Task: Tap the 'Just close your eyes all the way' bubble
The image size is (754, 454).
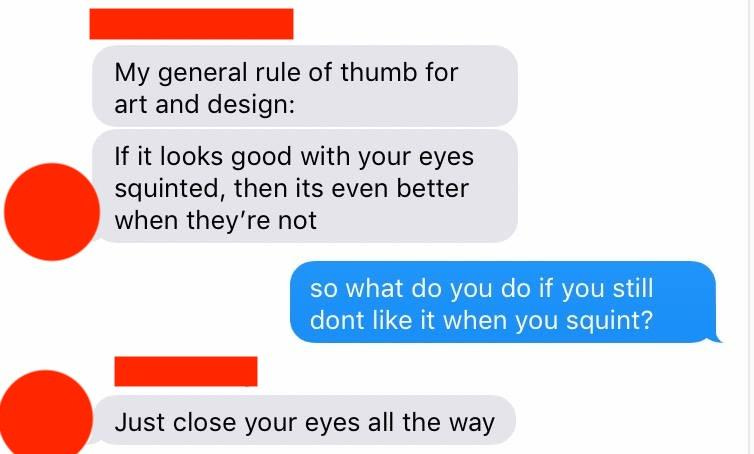Action: pyautogui.click(x=305, y=420)
